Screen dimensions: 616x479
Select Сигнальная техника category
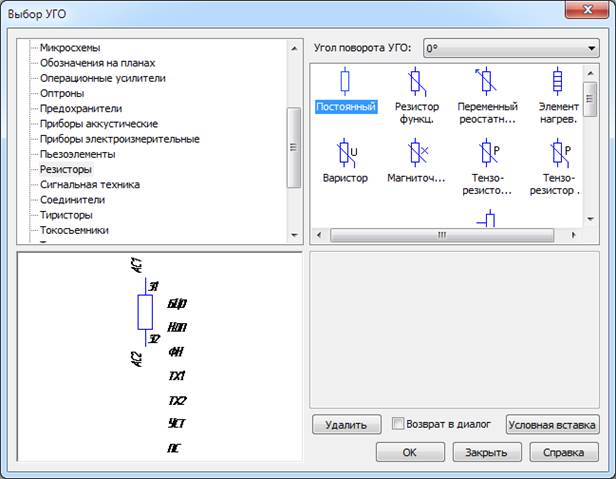point(90,185)
